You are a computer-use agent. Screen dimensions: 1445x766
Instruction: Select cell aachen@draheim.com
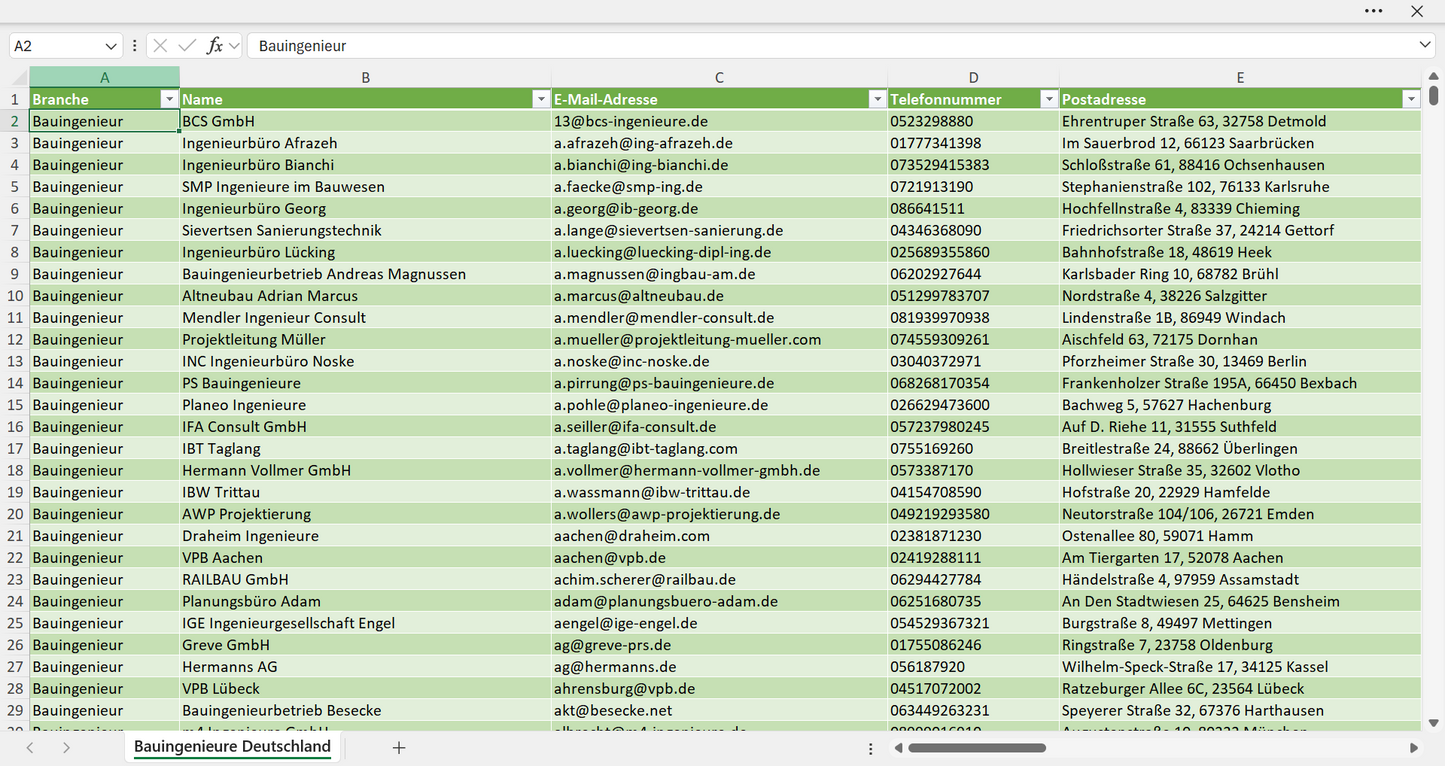[719, 536]
